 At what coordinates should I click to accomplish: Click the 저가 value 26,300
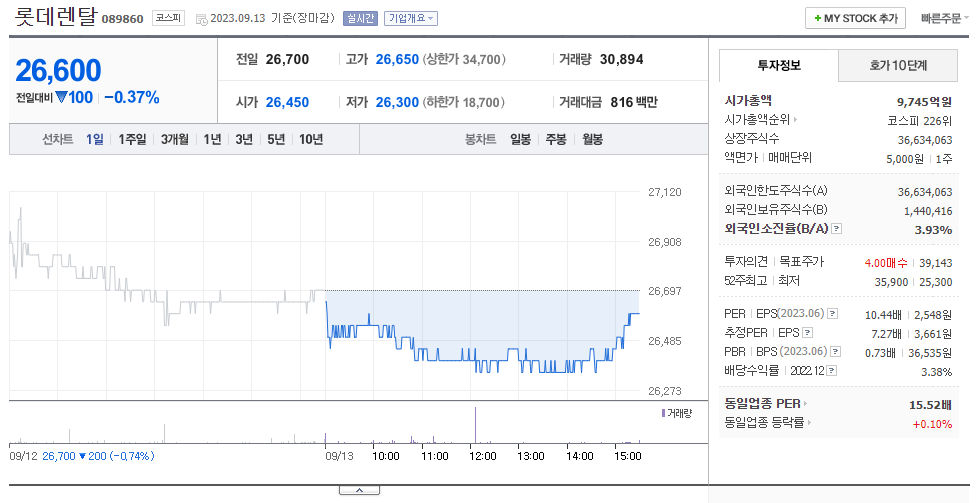click(x=397, y=102)
